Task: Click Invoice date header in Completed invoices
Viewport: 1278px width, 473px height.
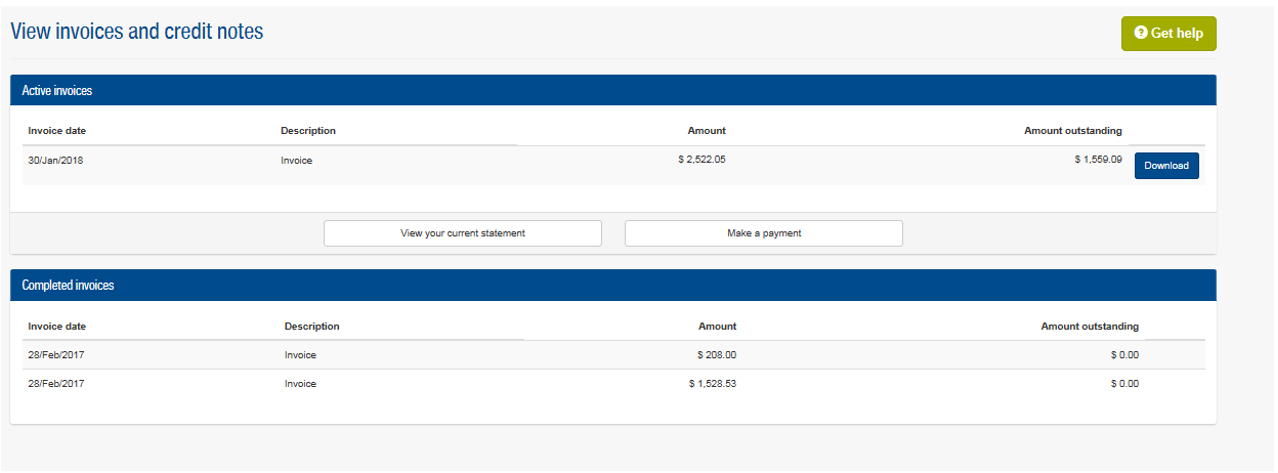Action: (64, 326)
